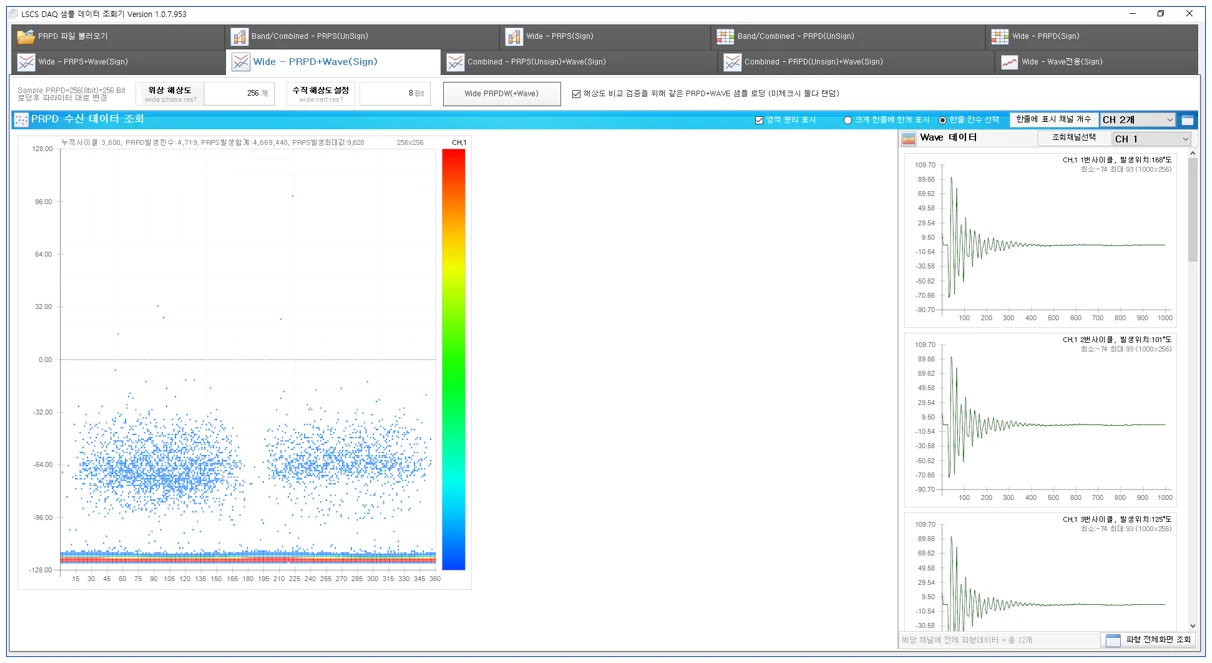Screen dimensions: 1212x663
Task: Click the Wave panel scrollbar up arrow
Action: click(1192, 154)
